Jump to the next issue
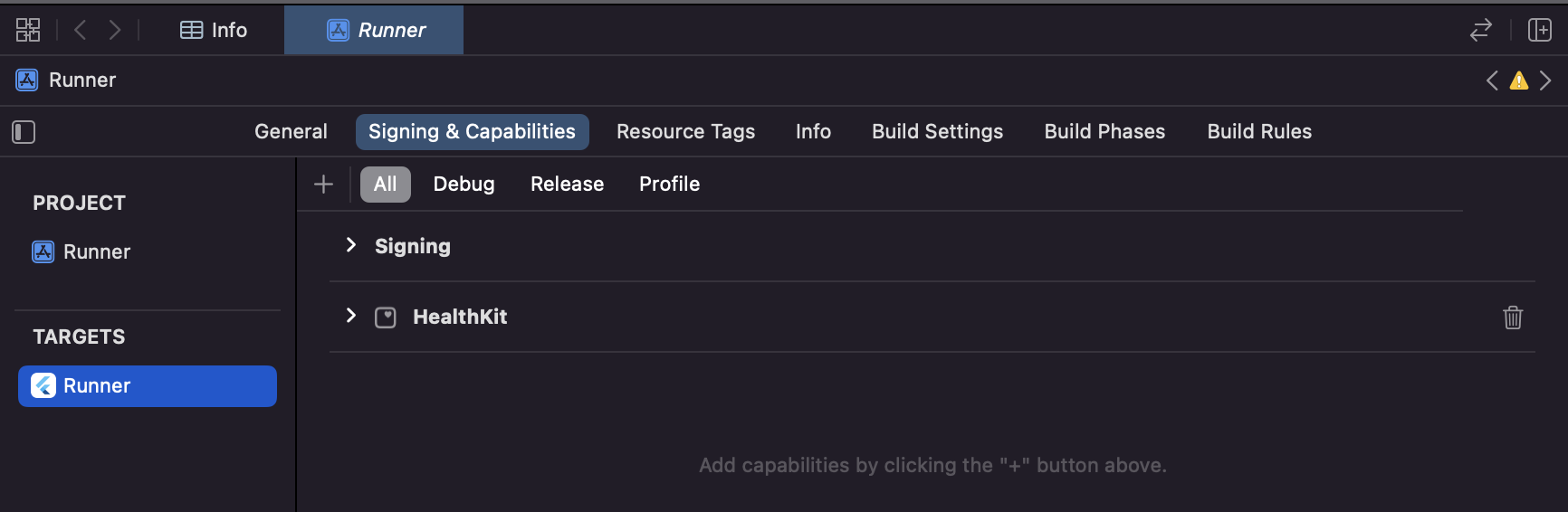 [x=1545, y=81]
